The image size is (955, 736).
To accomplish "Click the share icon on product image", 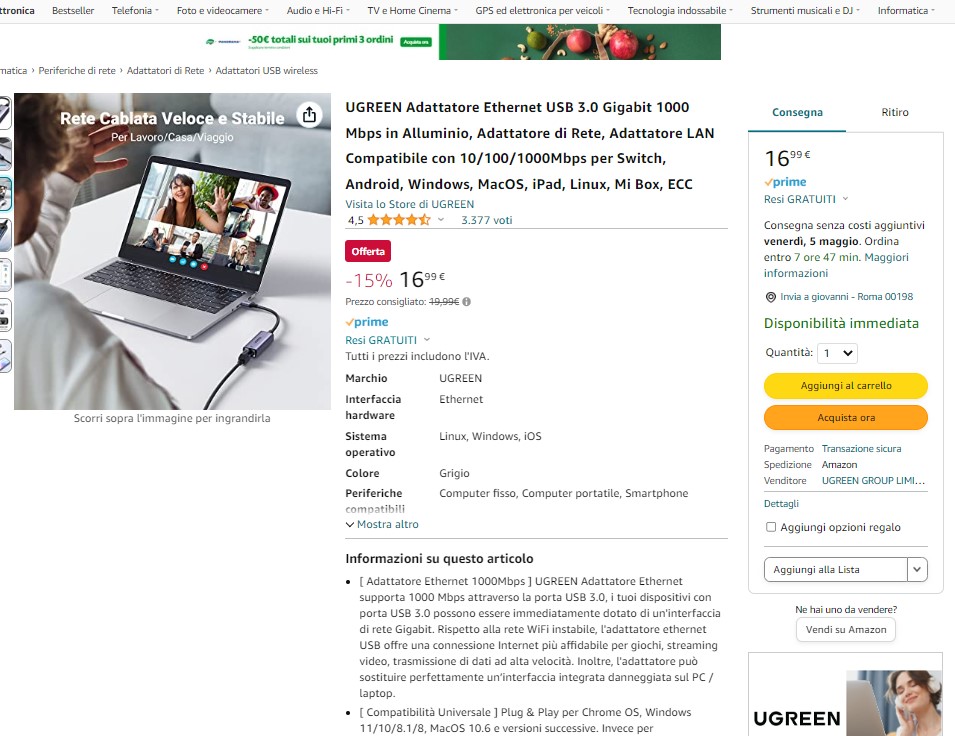I will click(x=309, y=115).
